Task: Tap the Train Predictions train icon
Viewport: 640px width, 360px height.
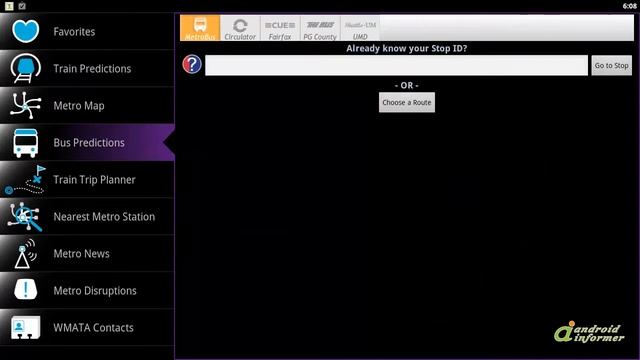Action: [25, 68]
